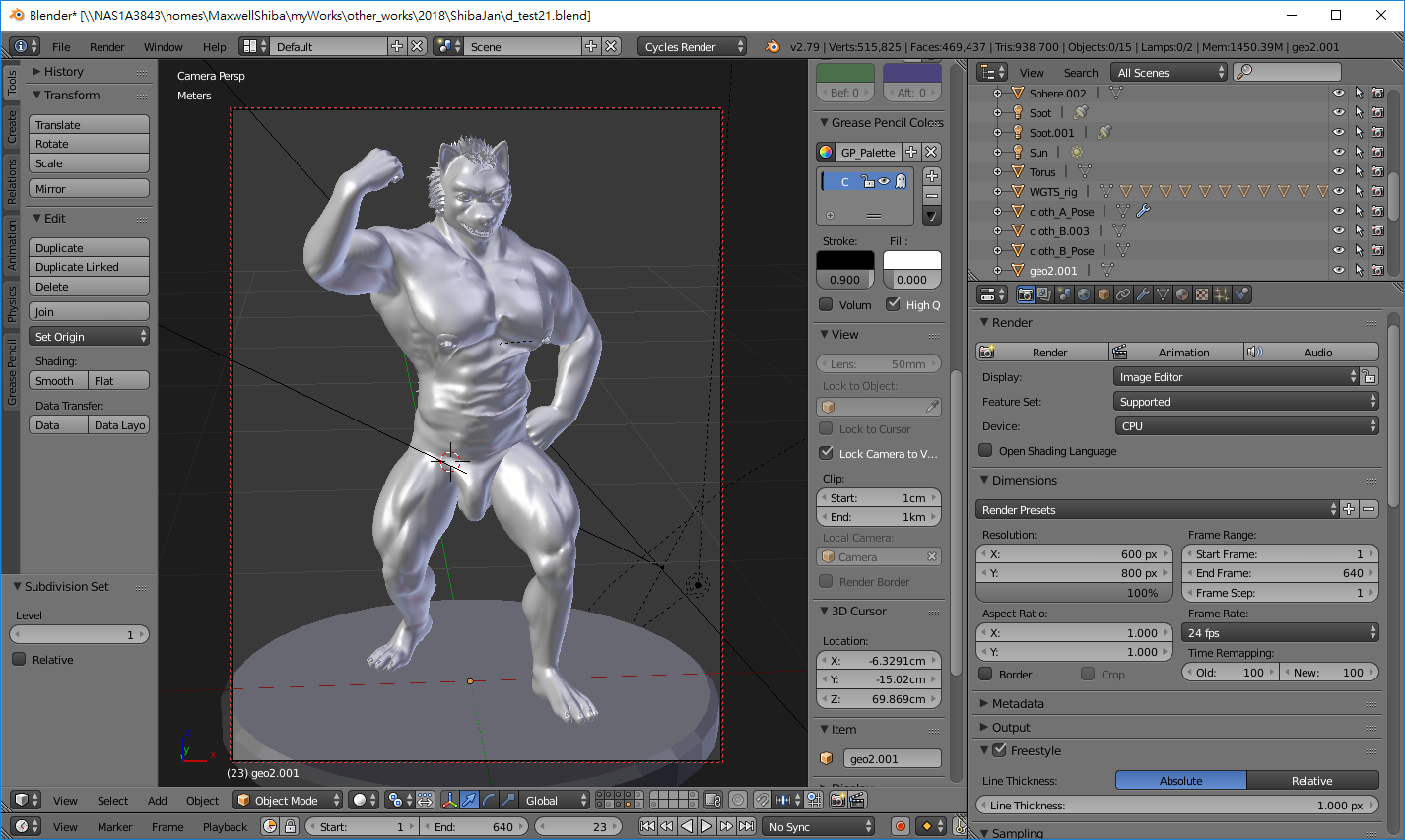The width and height of the screenshot is (1405, 840).
Task: Open the Render Presets dropdown
Action: (1158, 510)
